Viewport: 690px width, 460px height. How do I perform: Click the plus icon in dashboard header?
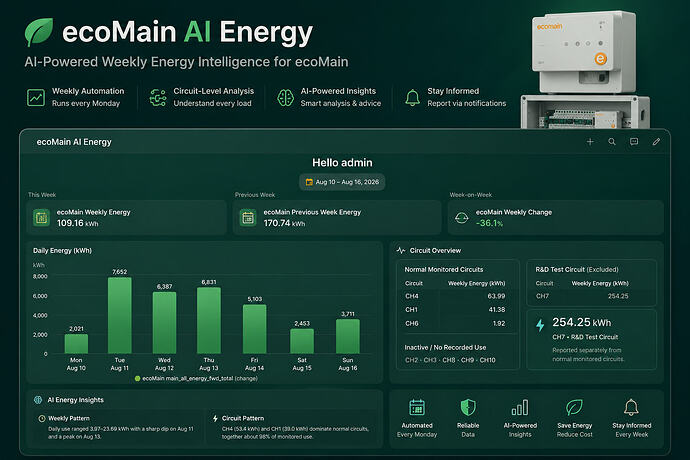tap(590, 142)
